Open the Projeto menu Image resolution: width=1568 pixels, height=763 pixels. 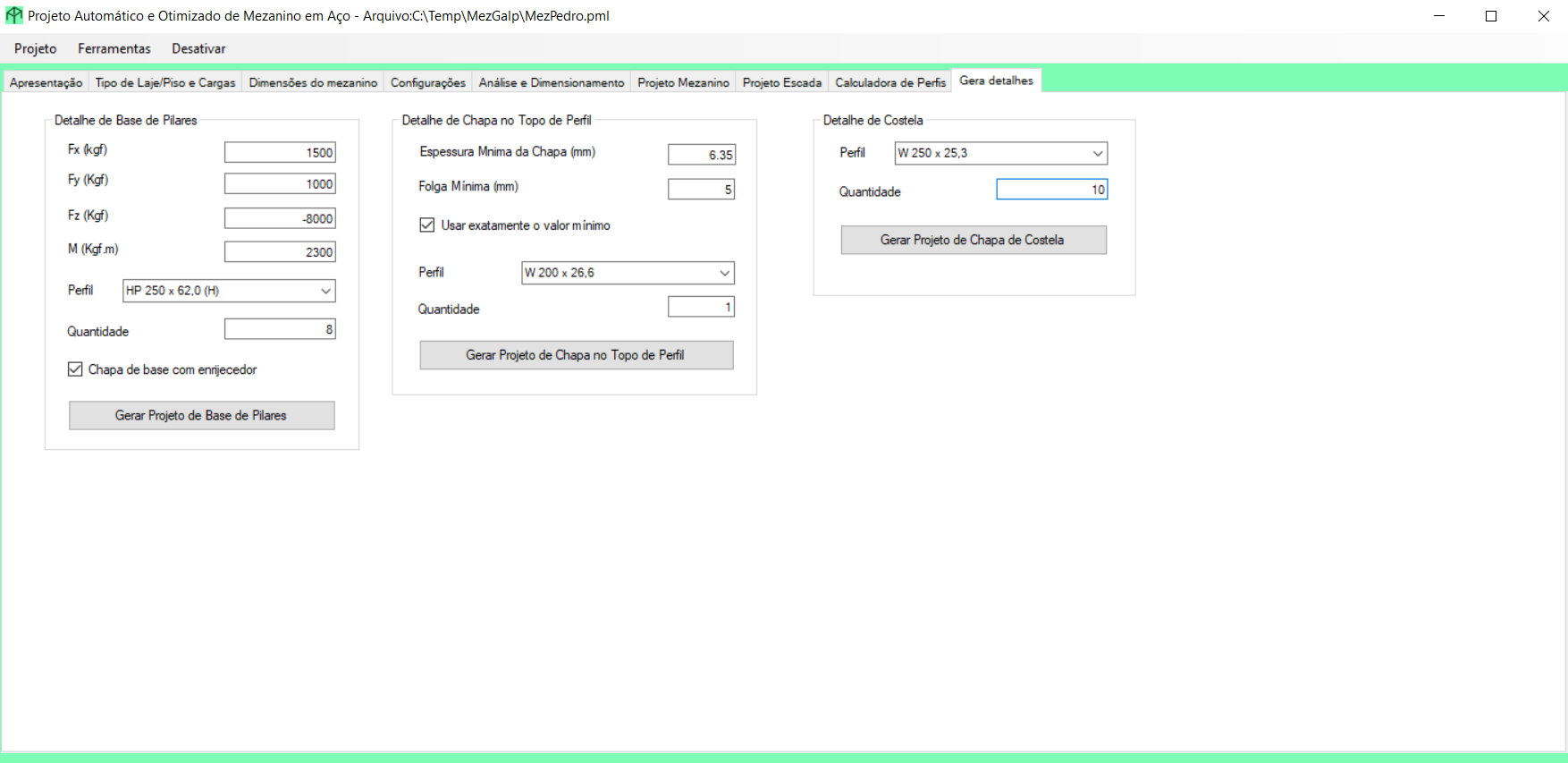[x=36, y=48]
